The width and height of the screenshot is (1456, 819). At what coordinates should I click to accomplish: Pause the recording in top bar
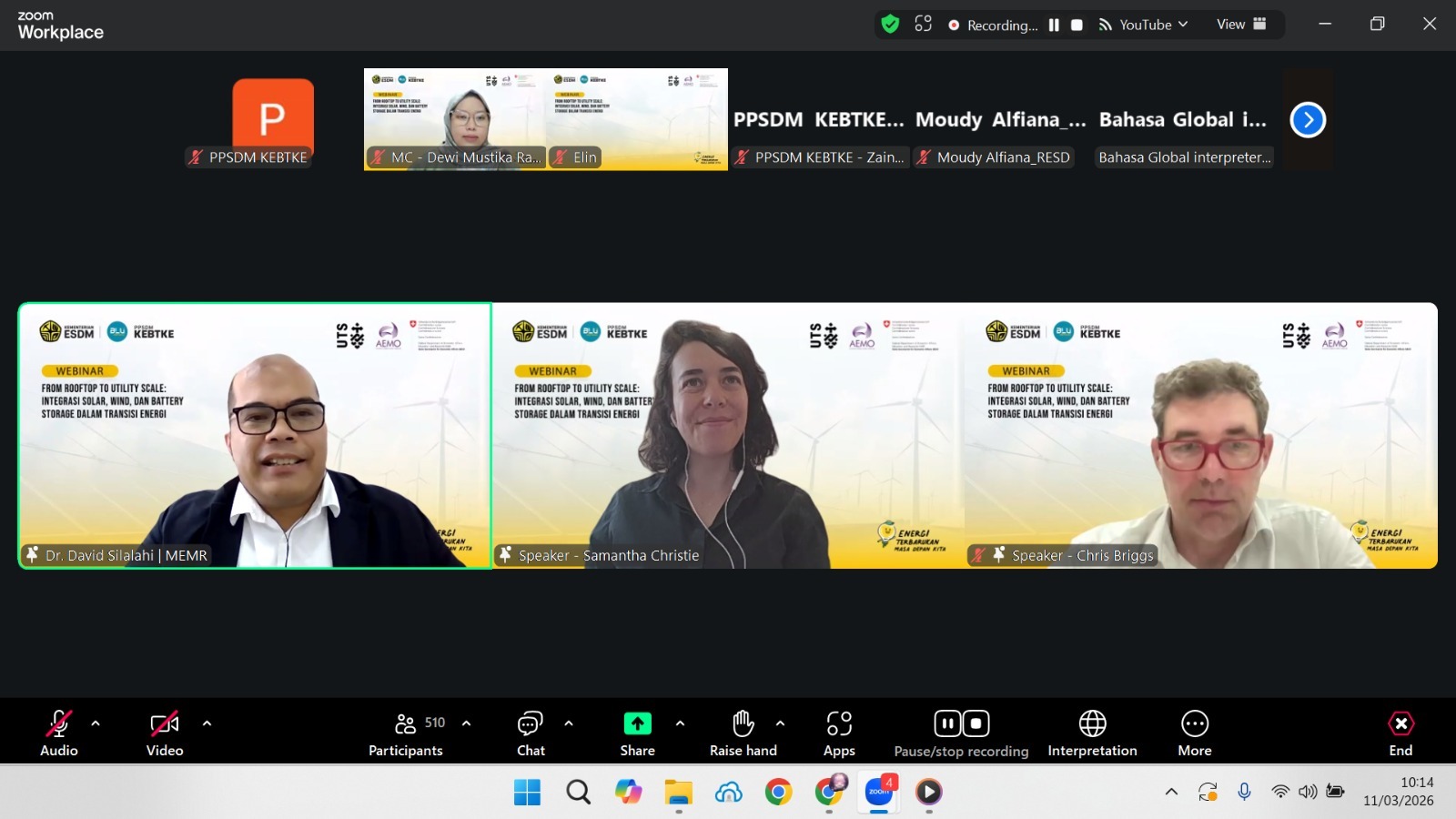[x=1054, y=25]
